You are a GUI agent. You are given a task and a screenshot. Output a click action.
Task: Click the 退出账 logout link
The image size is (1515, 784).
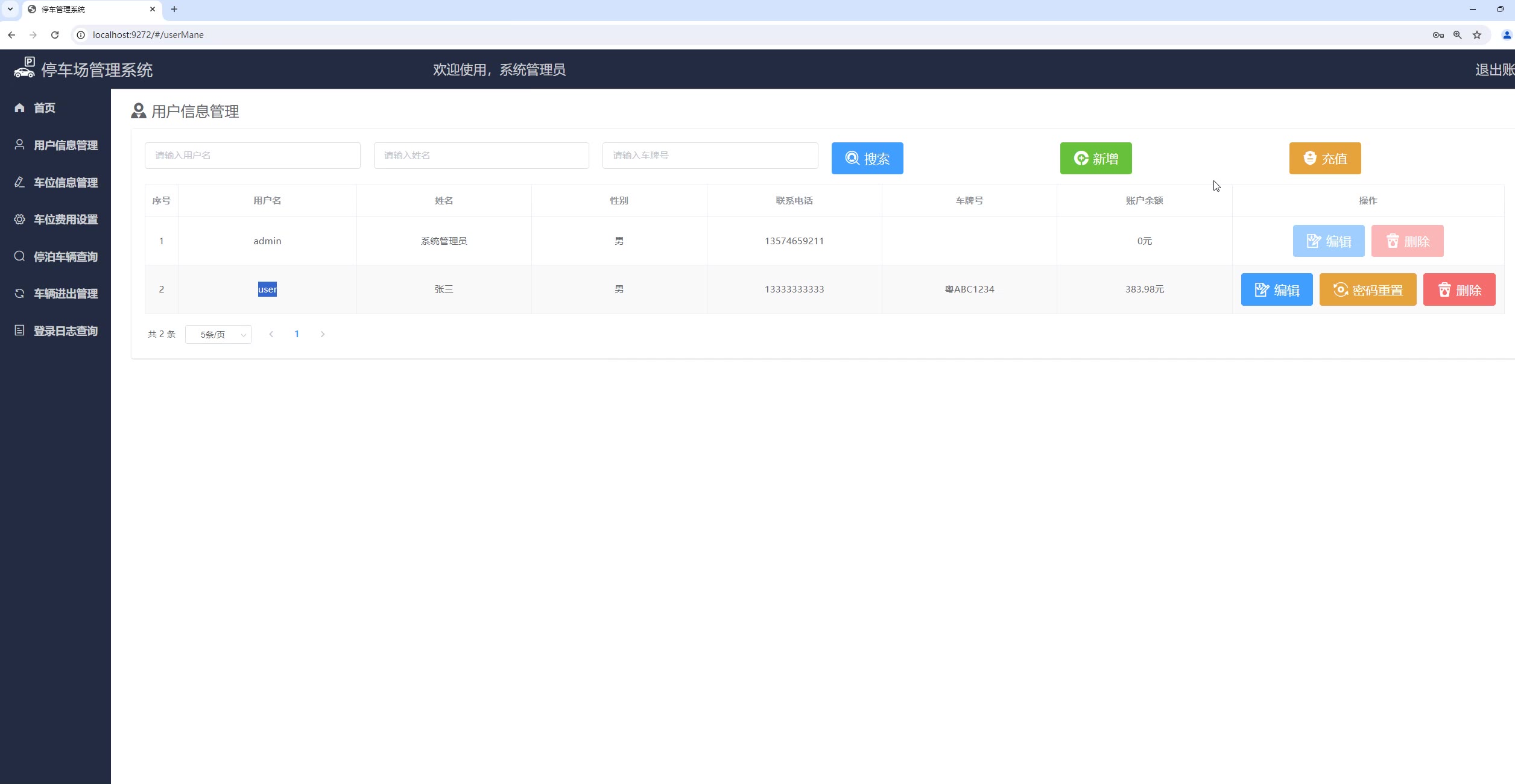(x=1494, y=70)
